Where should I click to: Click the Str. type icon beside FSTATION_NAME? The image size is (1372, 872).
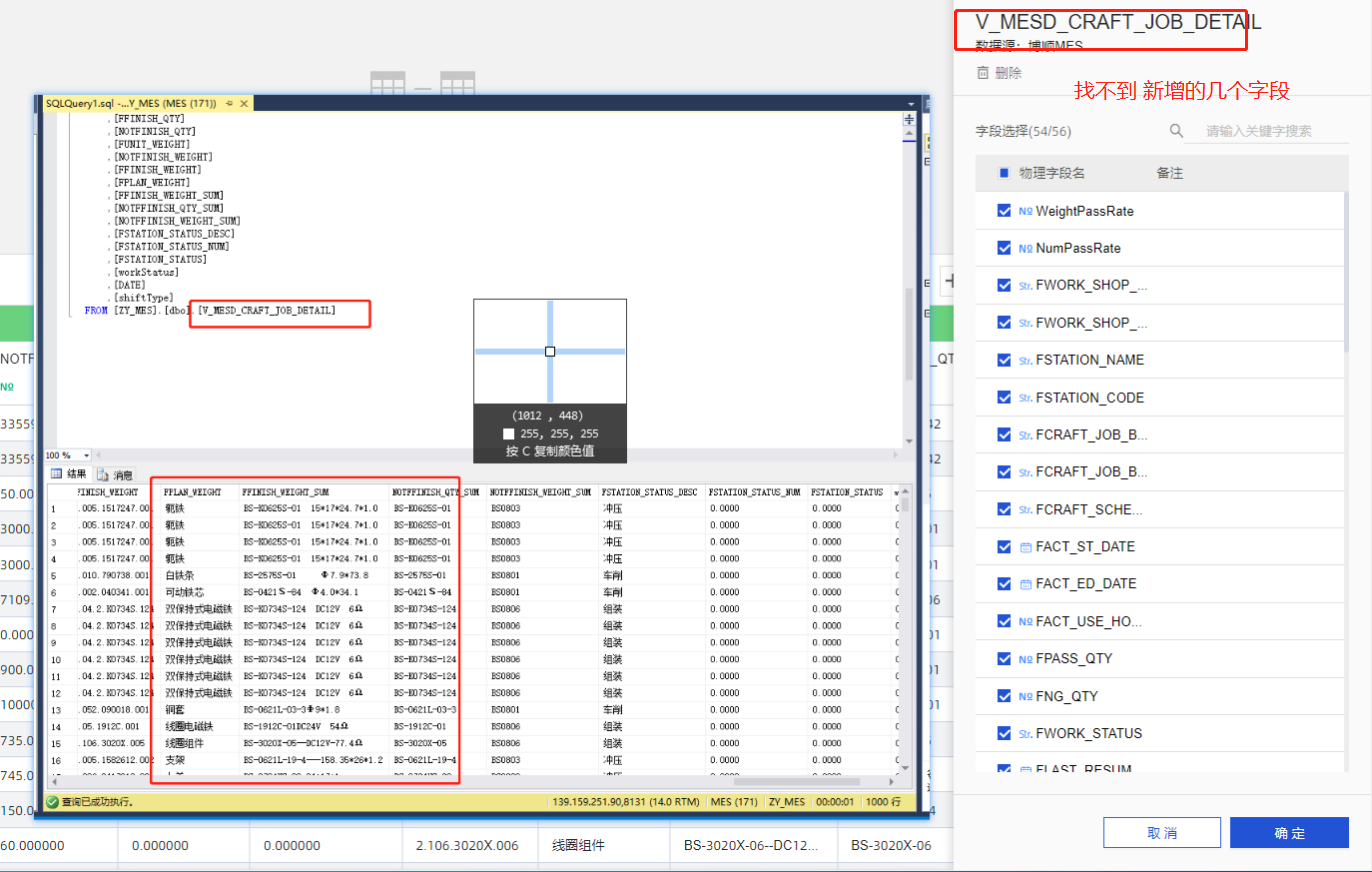pos(1025,360)
